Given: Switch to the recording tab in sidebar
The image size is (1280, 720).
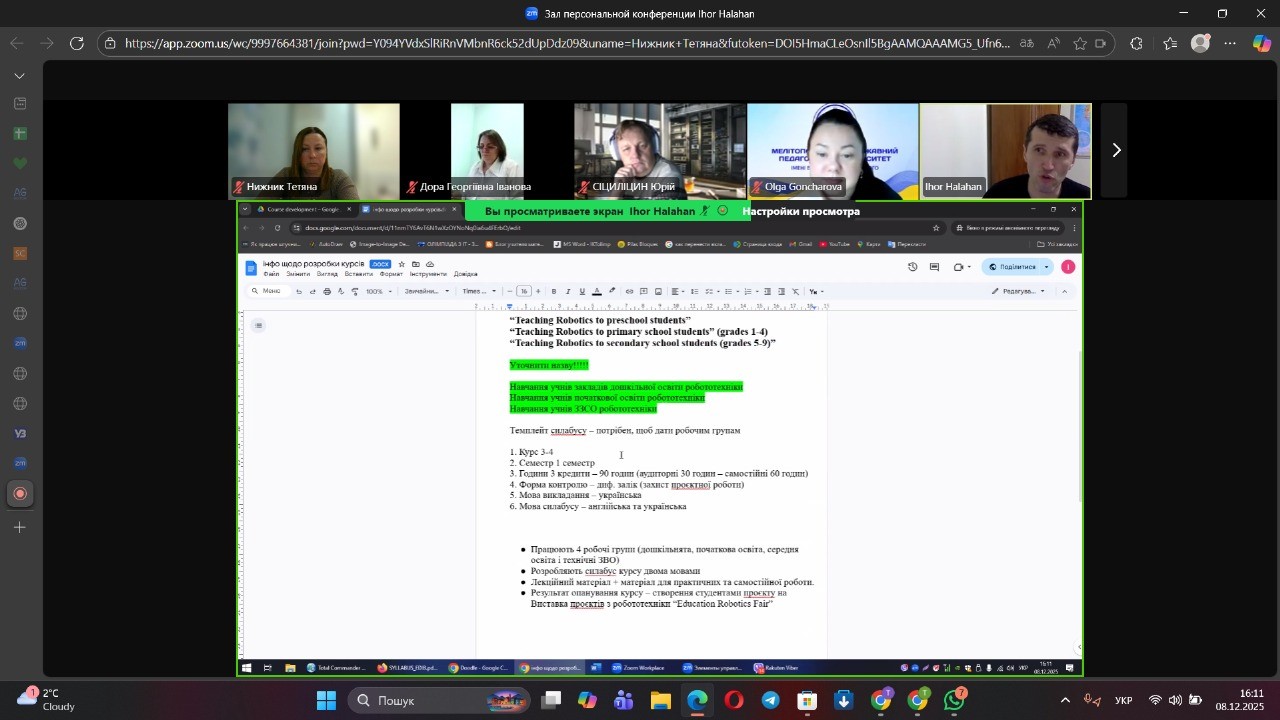Looking at the screenshot, I should coord(20,494).
